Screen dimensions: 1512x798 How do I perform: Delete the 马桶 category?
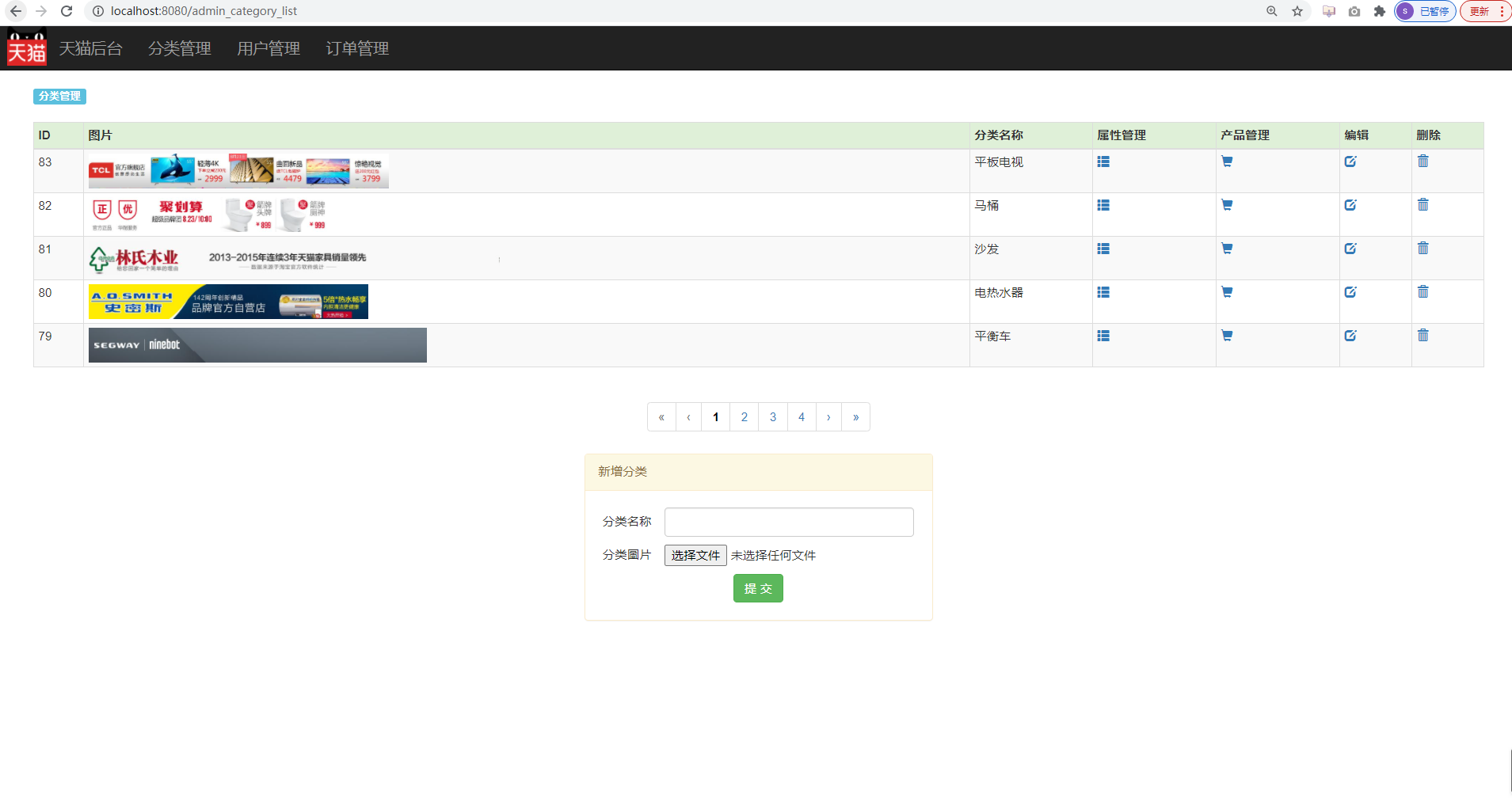(x=1423, y=205)
